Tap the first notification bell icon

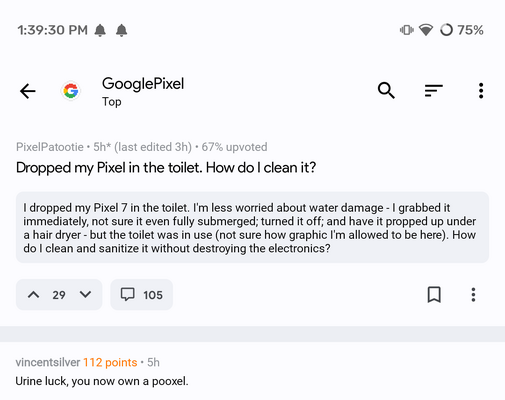pos(100,30)
